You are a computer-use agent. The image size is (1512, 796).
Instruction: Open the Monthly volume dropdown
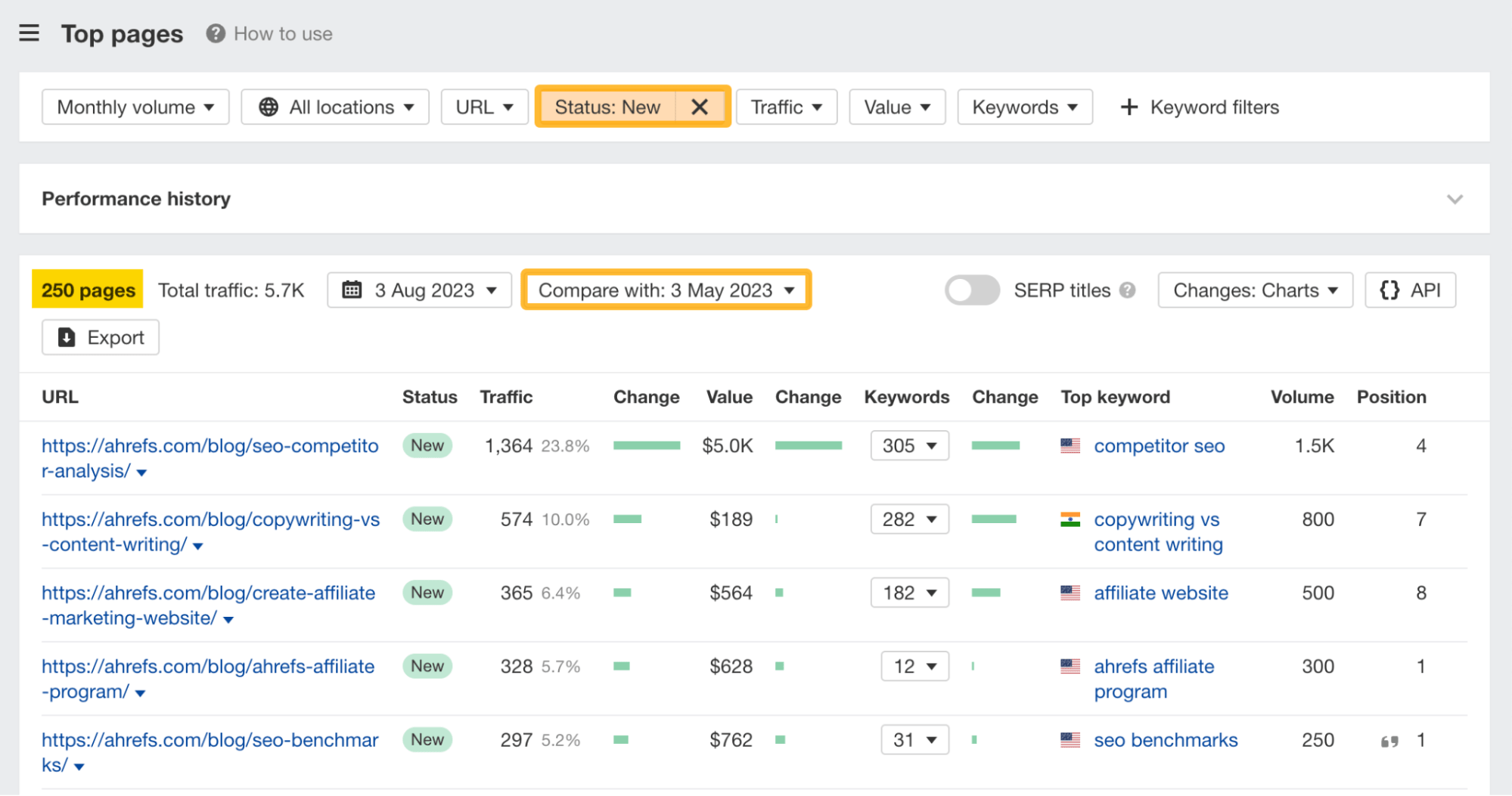point(135,107)
